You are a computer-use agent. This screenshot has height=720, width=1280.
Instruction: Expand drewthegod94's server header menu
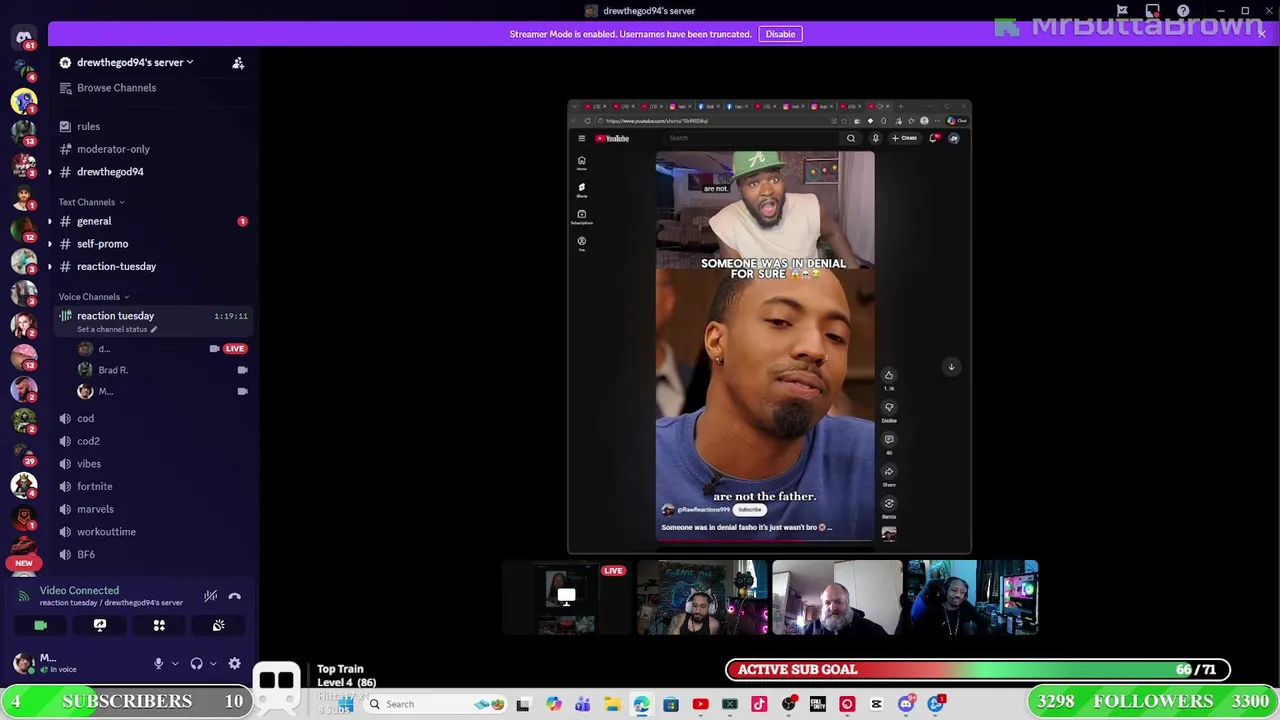(134, 62)
